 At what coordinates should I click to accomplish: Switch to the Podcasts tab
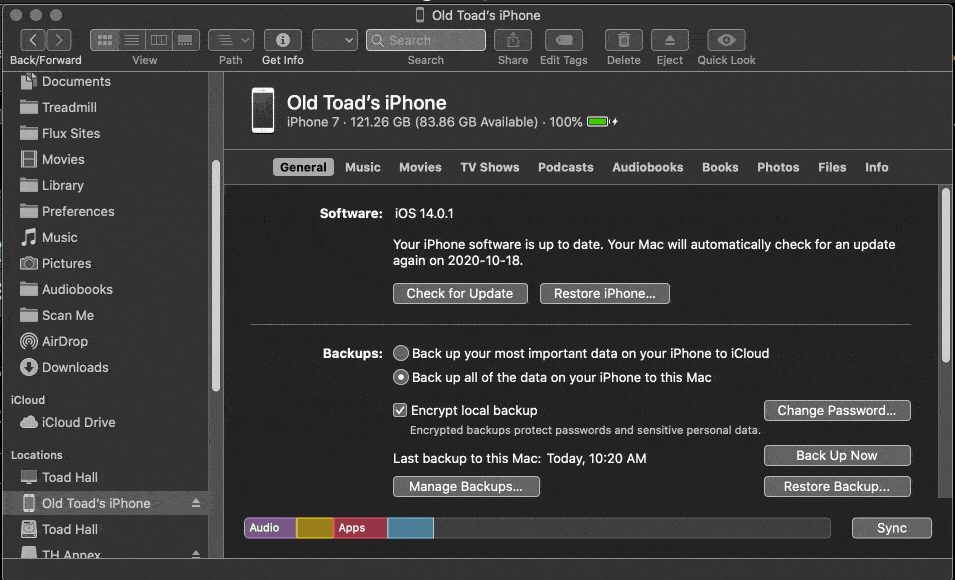coord(566,167)
